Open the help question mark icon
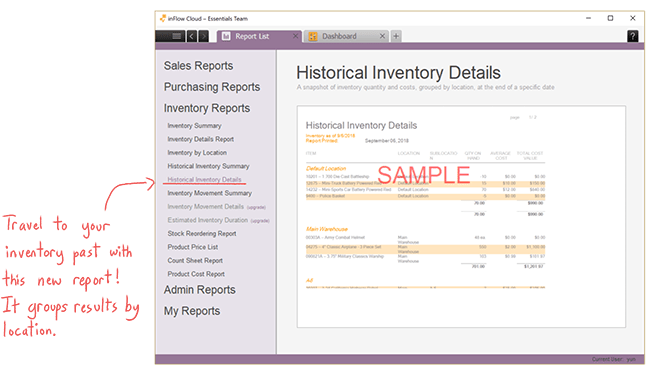The height and width of the screenshot is (366, 650). coord(633,36)
